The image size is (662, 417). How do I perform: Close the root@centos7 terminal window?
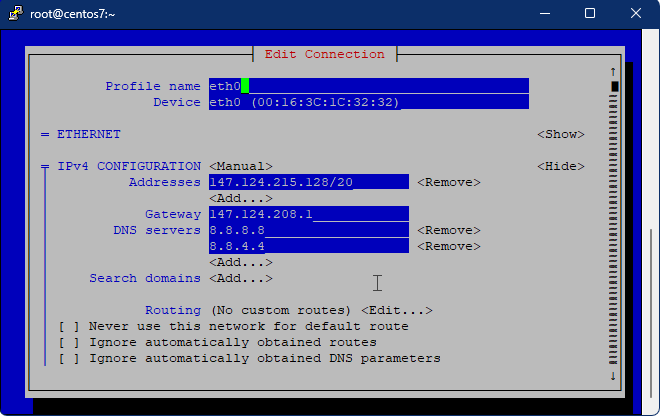point(635,14)
